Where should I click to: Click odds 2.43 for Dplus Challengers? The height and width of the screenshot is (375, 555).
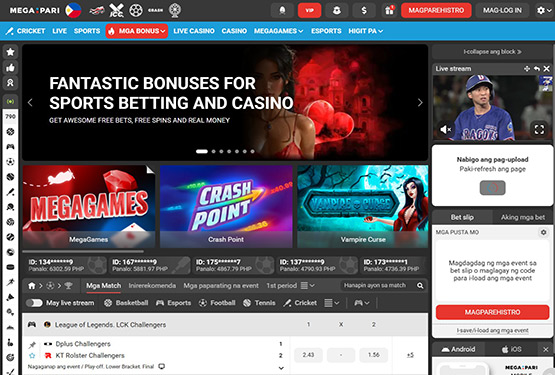coord(308,355)
